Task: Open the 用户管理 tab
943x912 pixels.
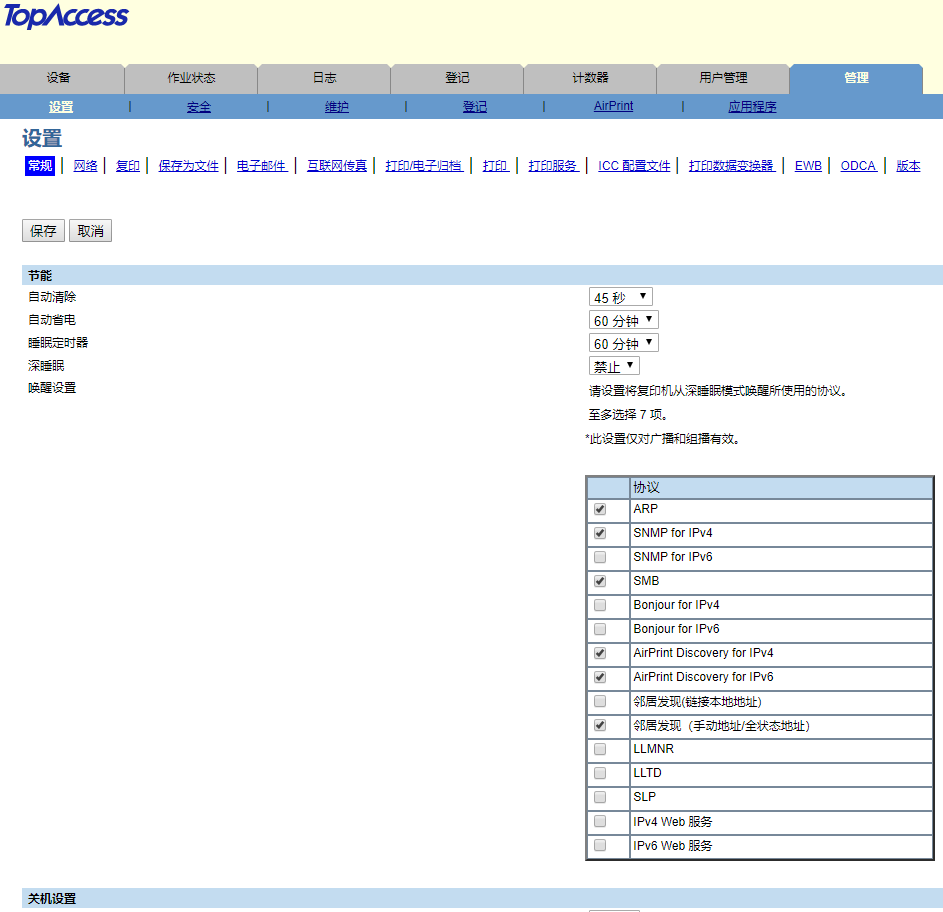Action: pos(723,78)
